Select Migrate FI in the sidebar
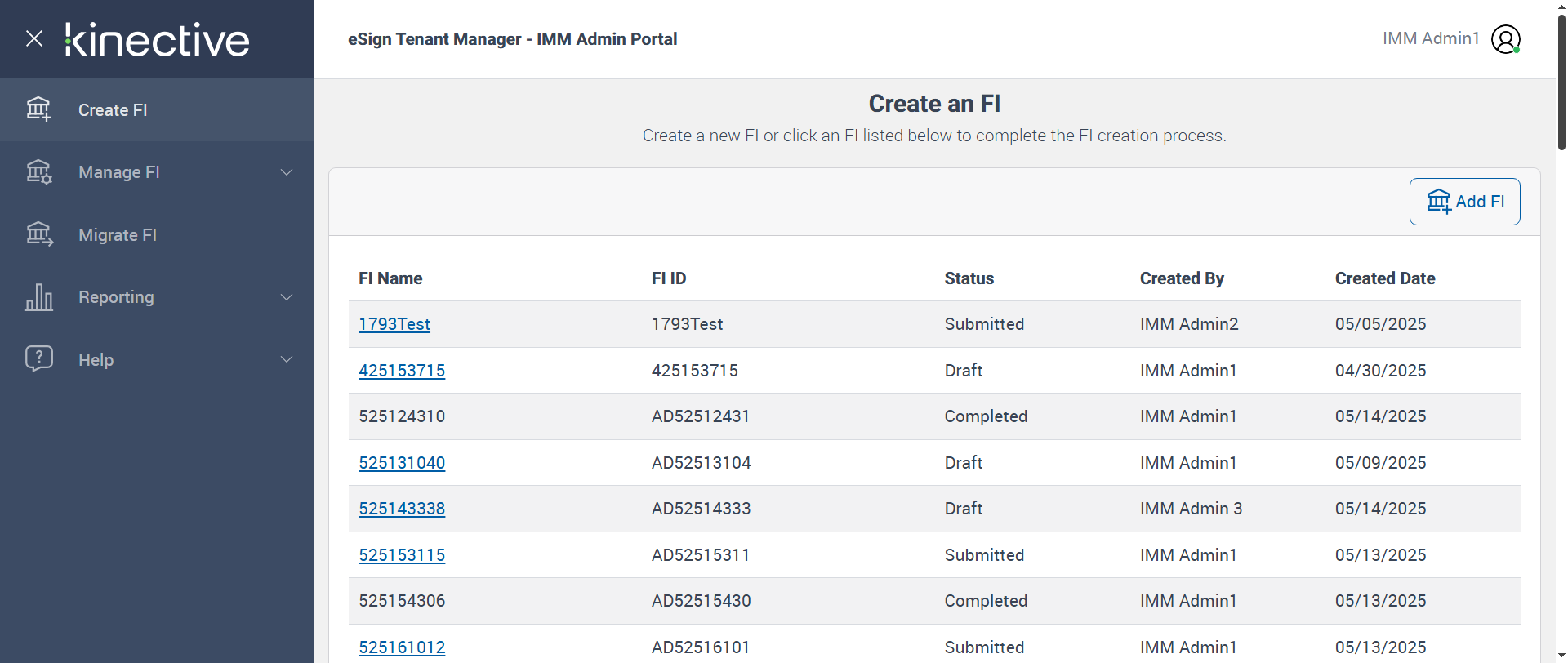Screen dimensions: 1568x663 [118, 235]
